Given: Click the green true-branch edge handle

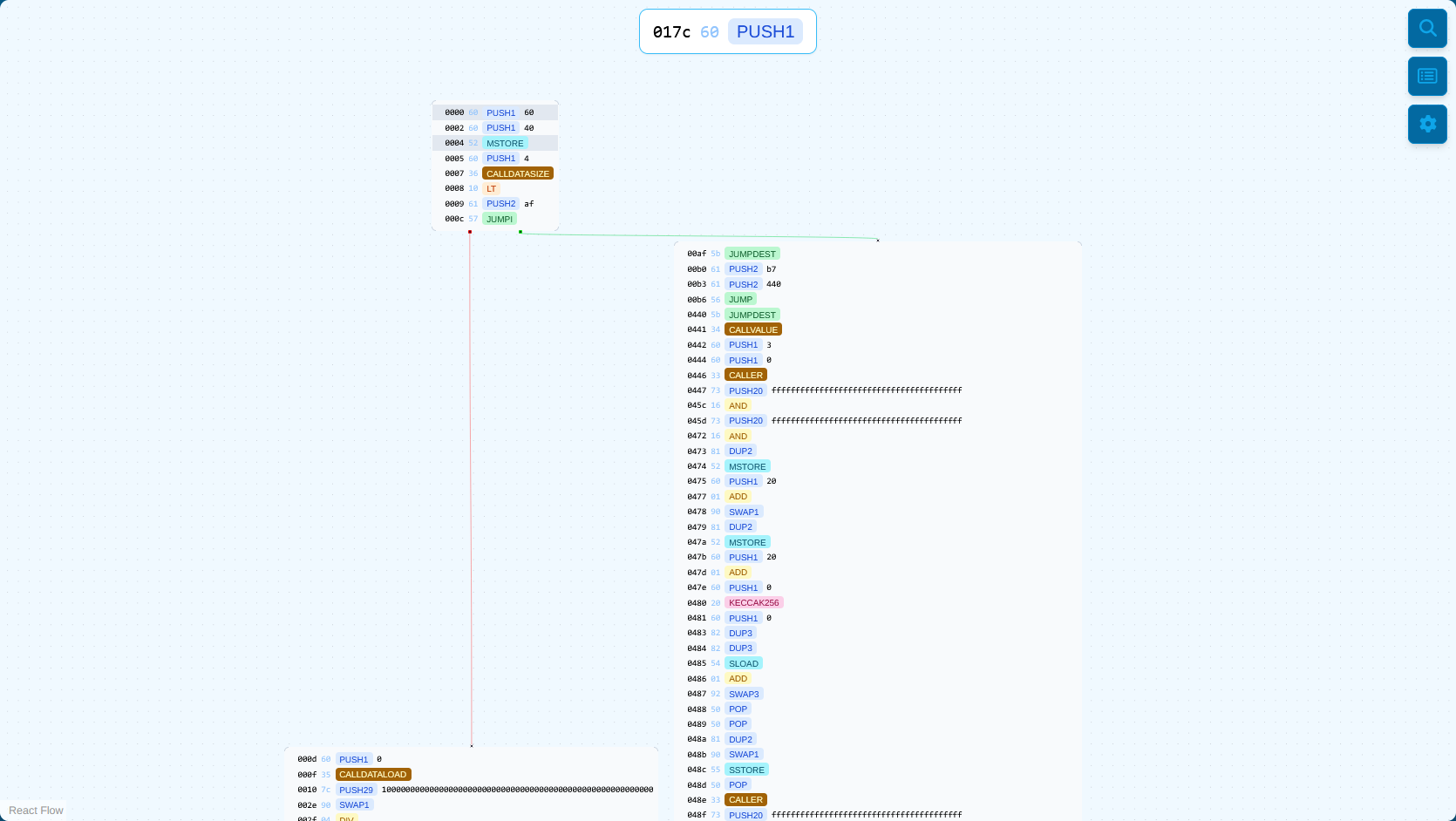Looking at the screenshot, I should pos(520,232).
